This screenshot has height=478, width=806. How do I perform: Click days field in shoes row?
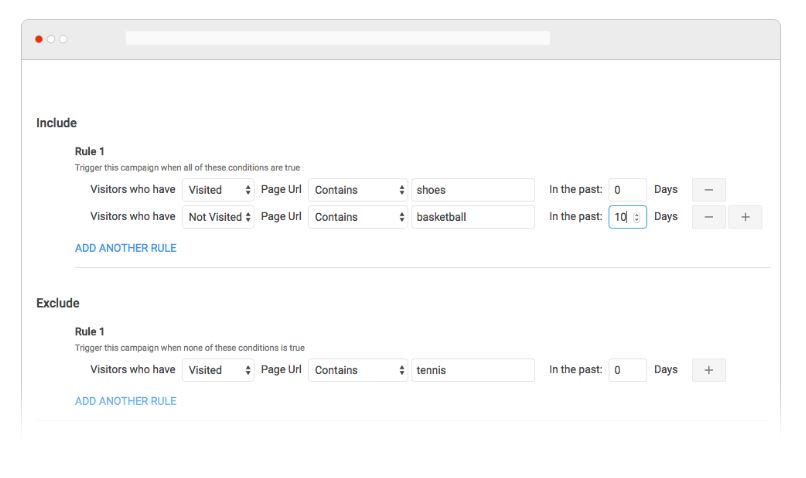tap(627, 190)
